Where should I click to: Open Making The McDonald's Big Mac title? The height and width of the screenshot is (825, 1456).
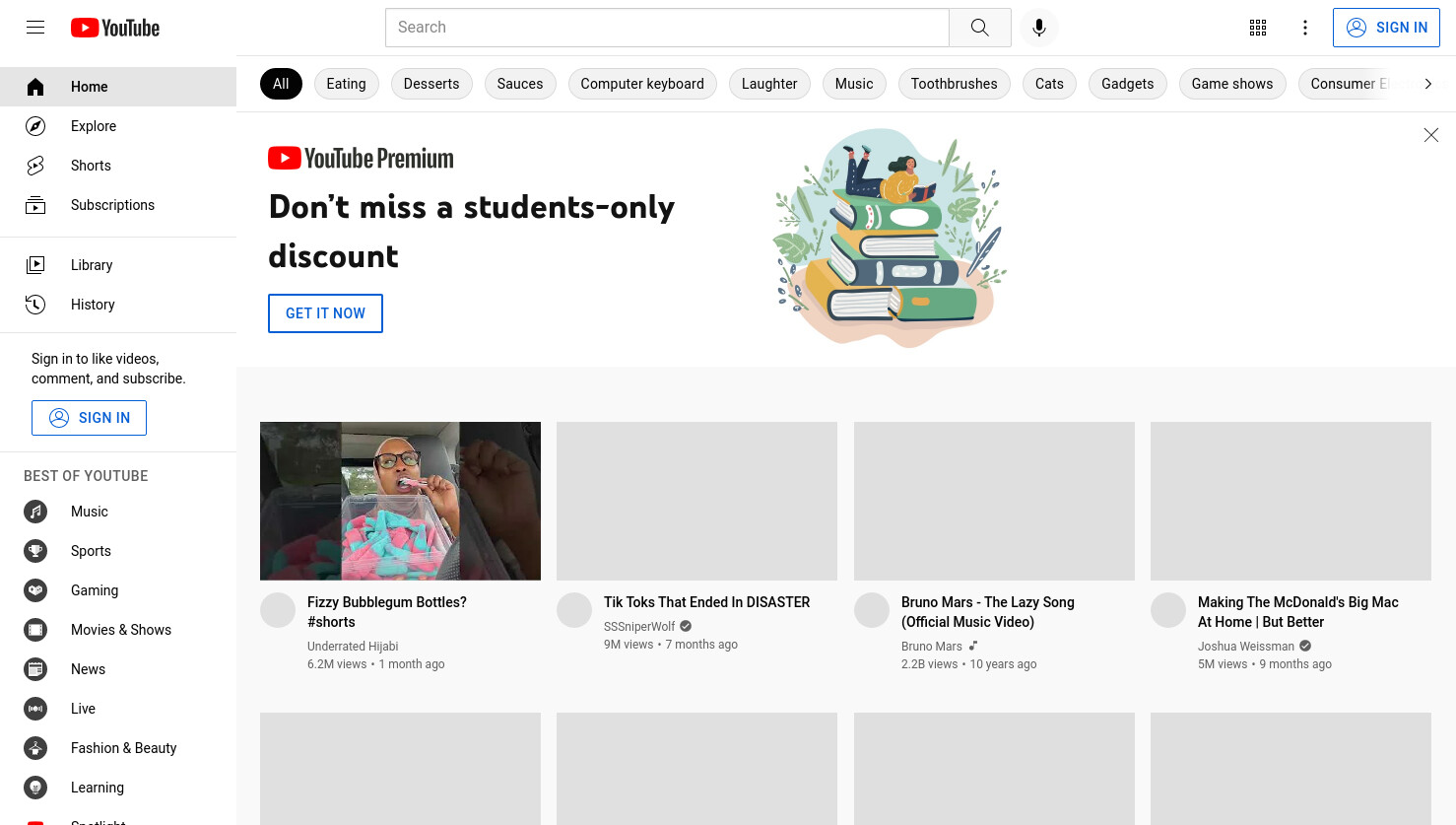pyautogui.click(x=1297, y=612)
